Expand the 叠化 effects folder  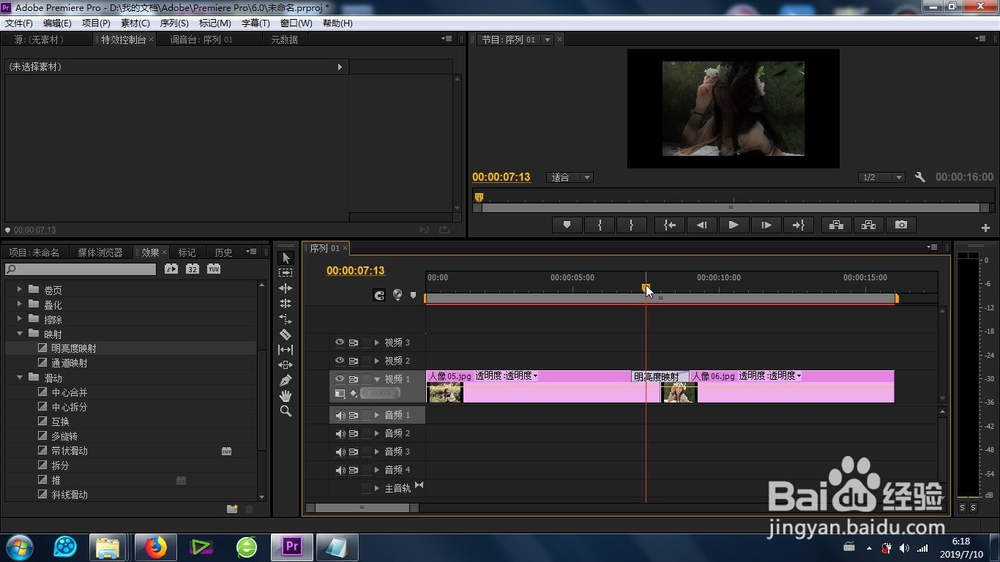tap(19, 304)
